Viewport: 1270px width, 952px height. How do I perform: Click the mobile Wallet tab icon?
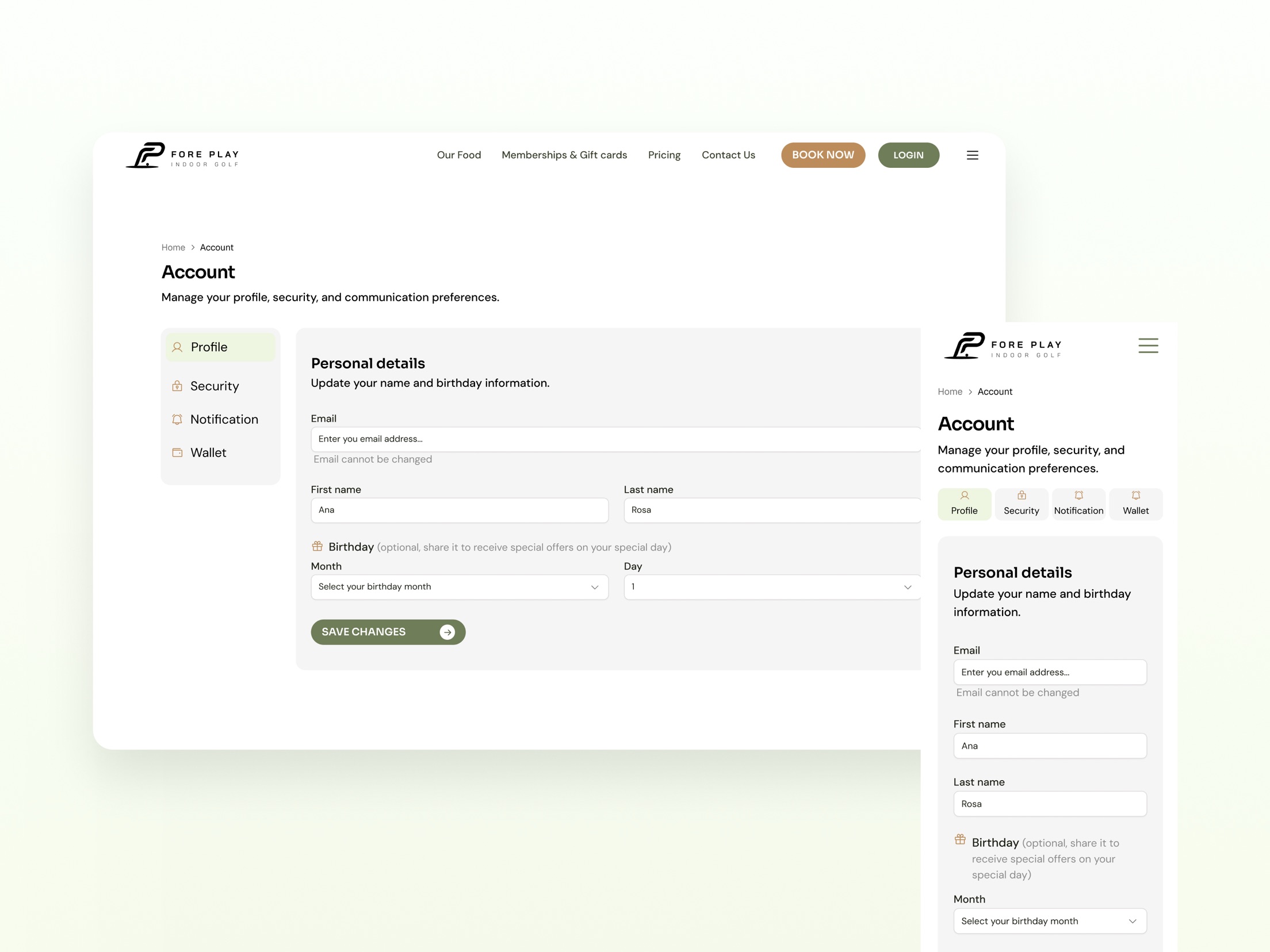coord(1135,496)
